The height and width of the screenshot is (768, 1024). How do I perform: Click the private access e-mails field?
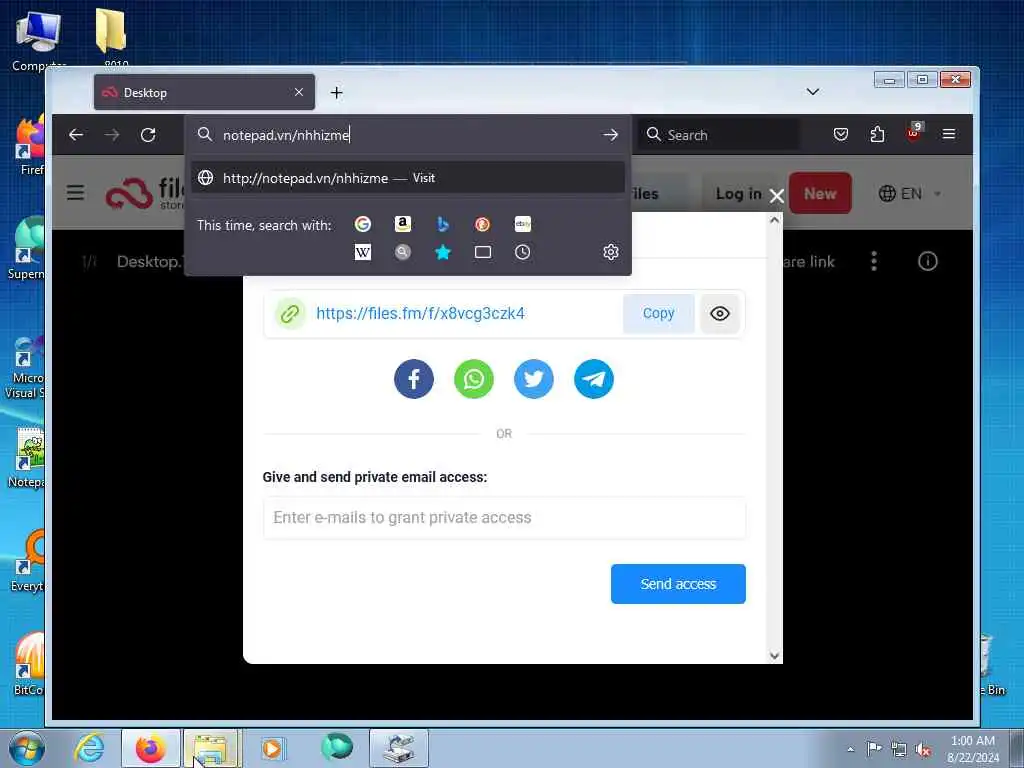(x=504, y=518)
